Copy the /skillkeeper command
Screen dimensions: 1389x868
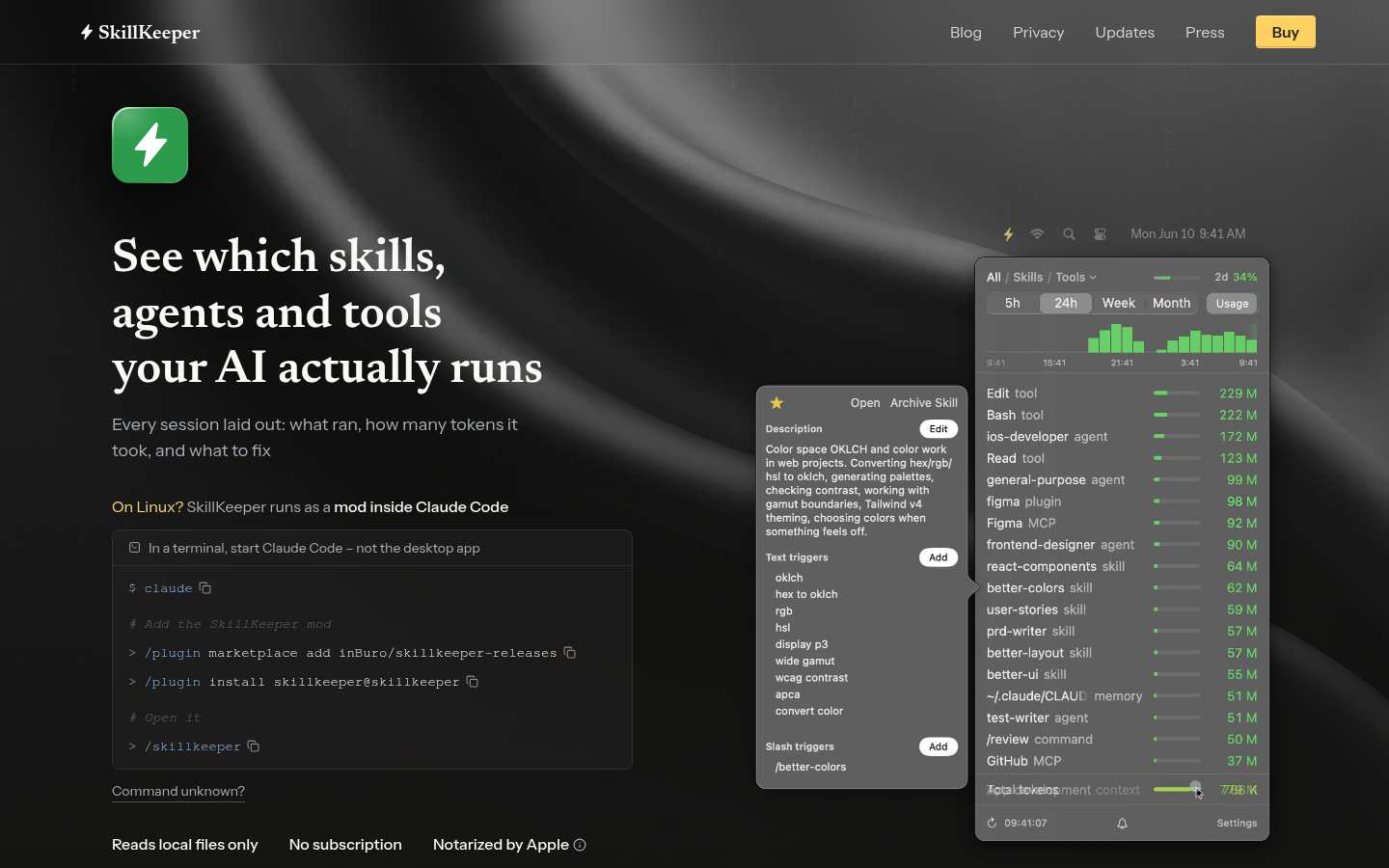click(x=254, y=746)
